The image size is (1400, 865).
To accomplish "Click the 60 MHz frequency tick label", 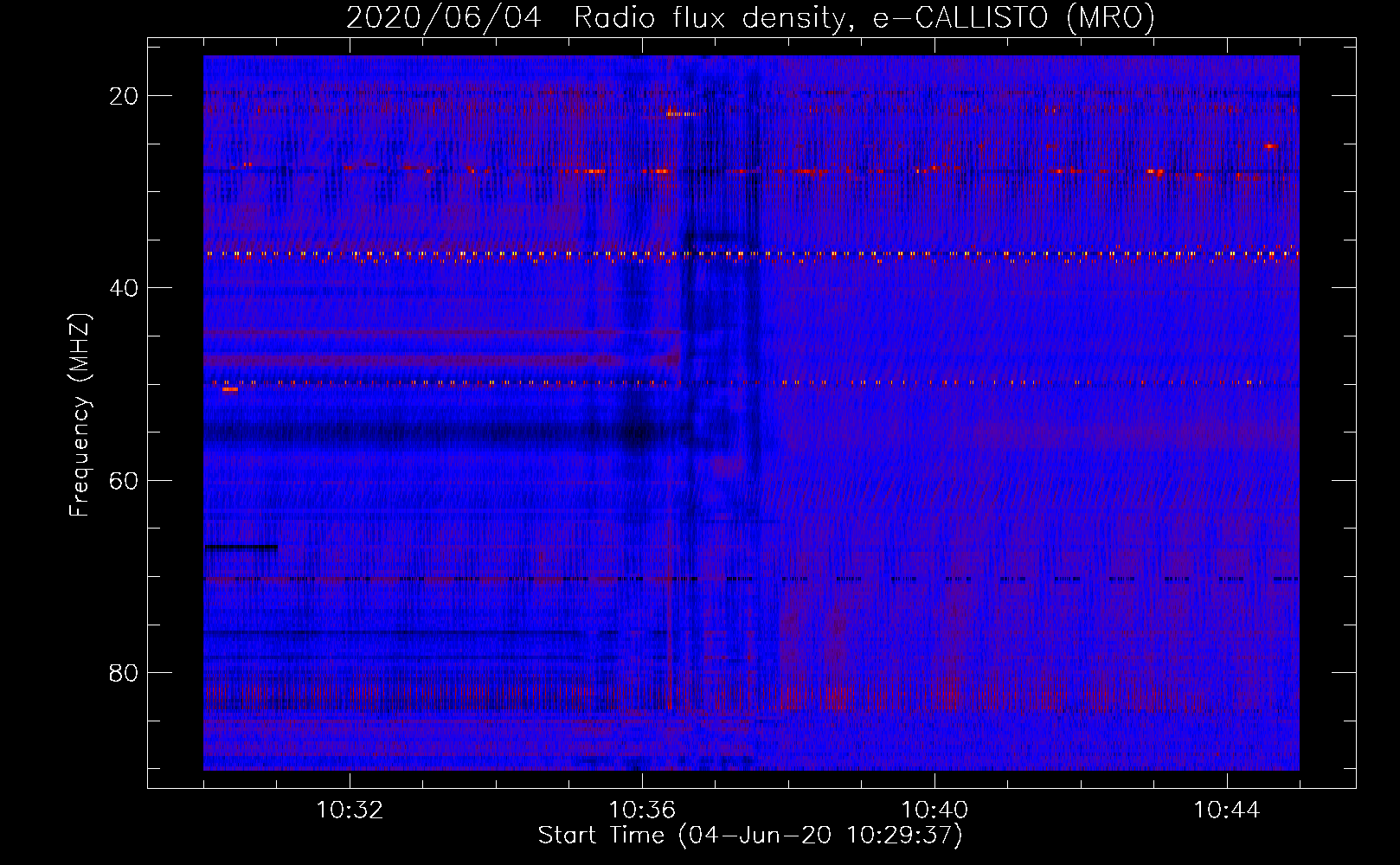I will pos(125,481).
